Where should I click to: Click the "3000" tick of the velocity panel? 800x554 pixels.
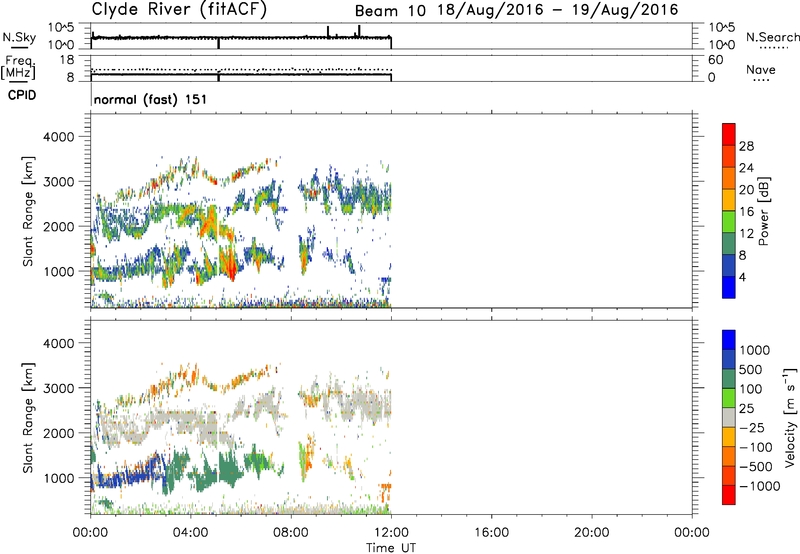point(58,388)
